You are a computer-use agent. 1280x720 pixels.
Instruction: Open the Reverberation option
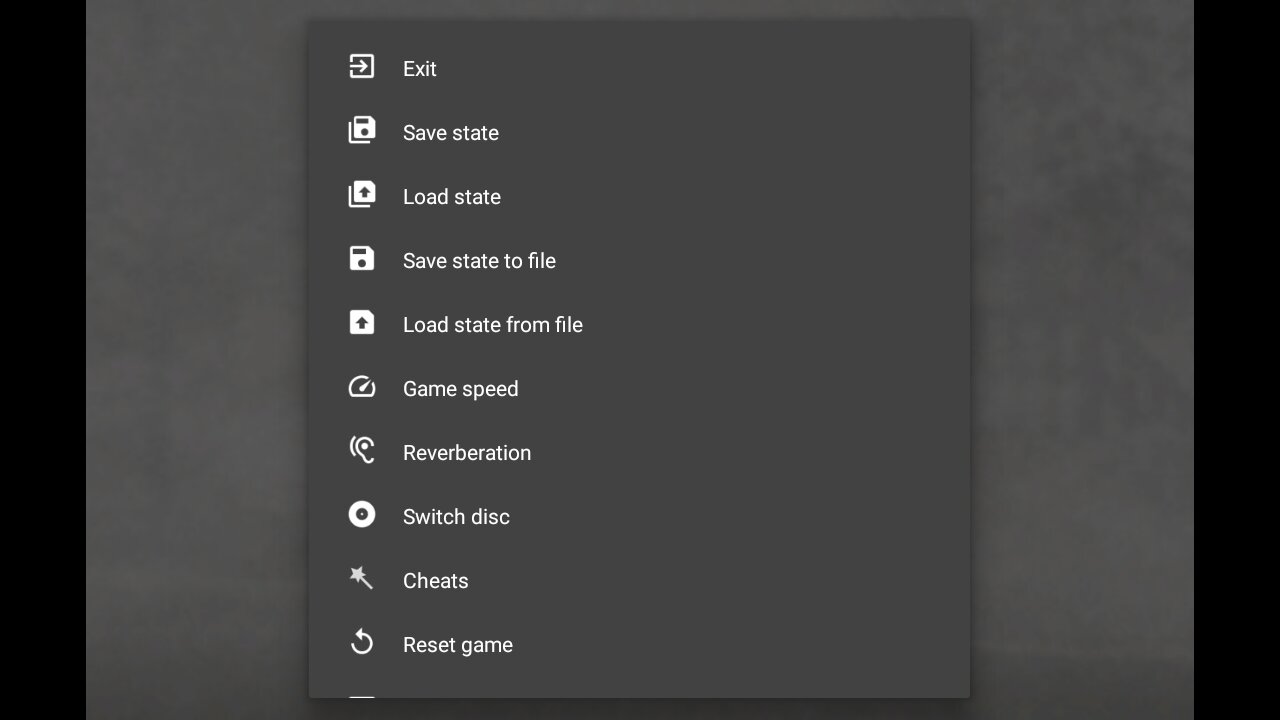coord(466,453)
